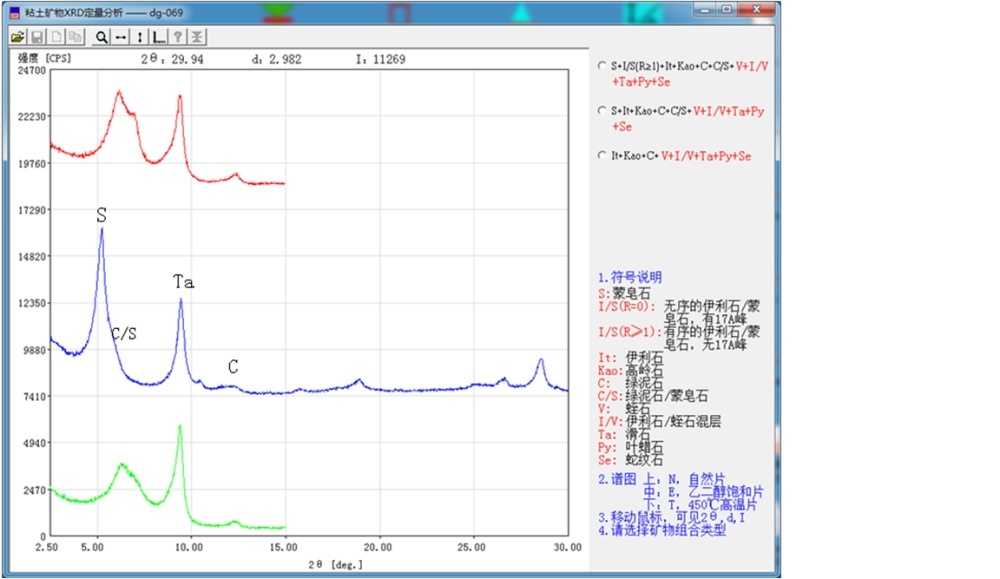This screenshot has width=1000, height=579.
Task: Click the save floppy disk icon
Action: coord(35,37)
